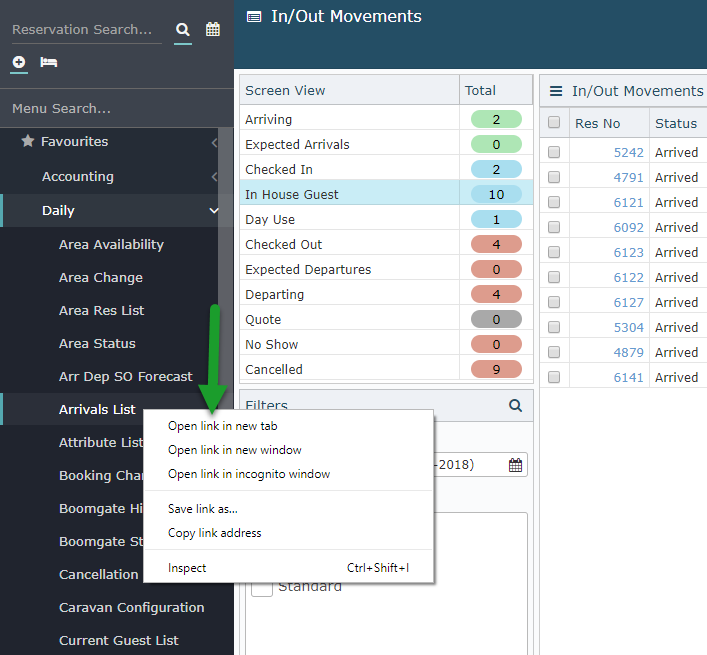Choose Open link in new tab

[222, 426]
